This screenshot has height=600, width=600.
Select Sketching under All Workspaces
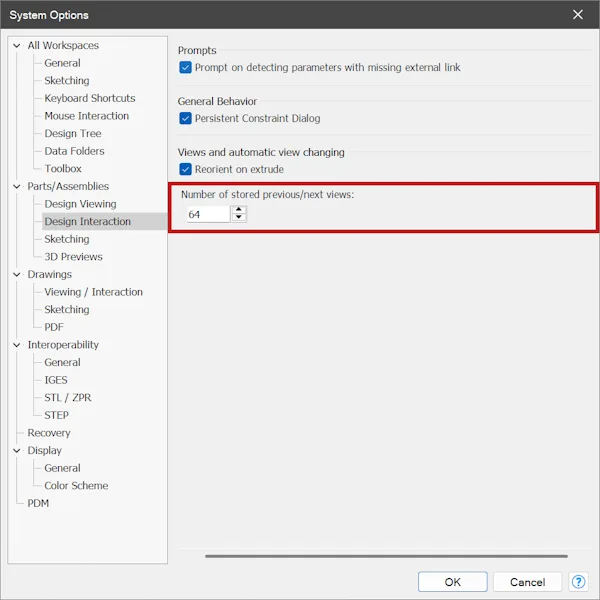tap(67, 80)
